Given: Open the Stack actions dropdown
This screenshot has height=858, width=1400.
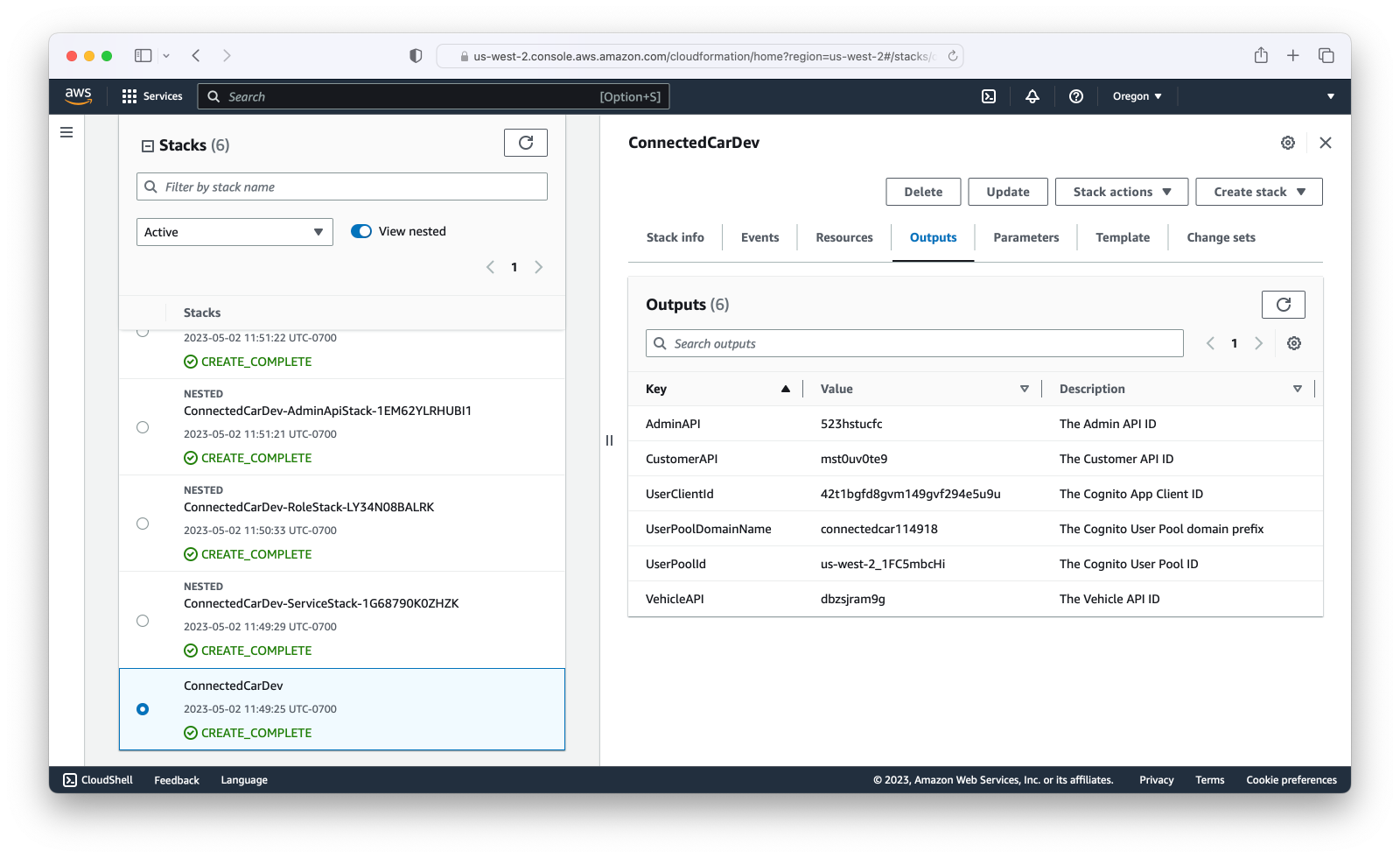Looking at the screenshot, I should 1122,192.
